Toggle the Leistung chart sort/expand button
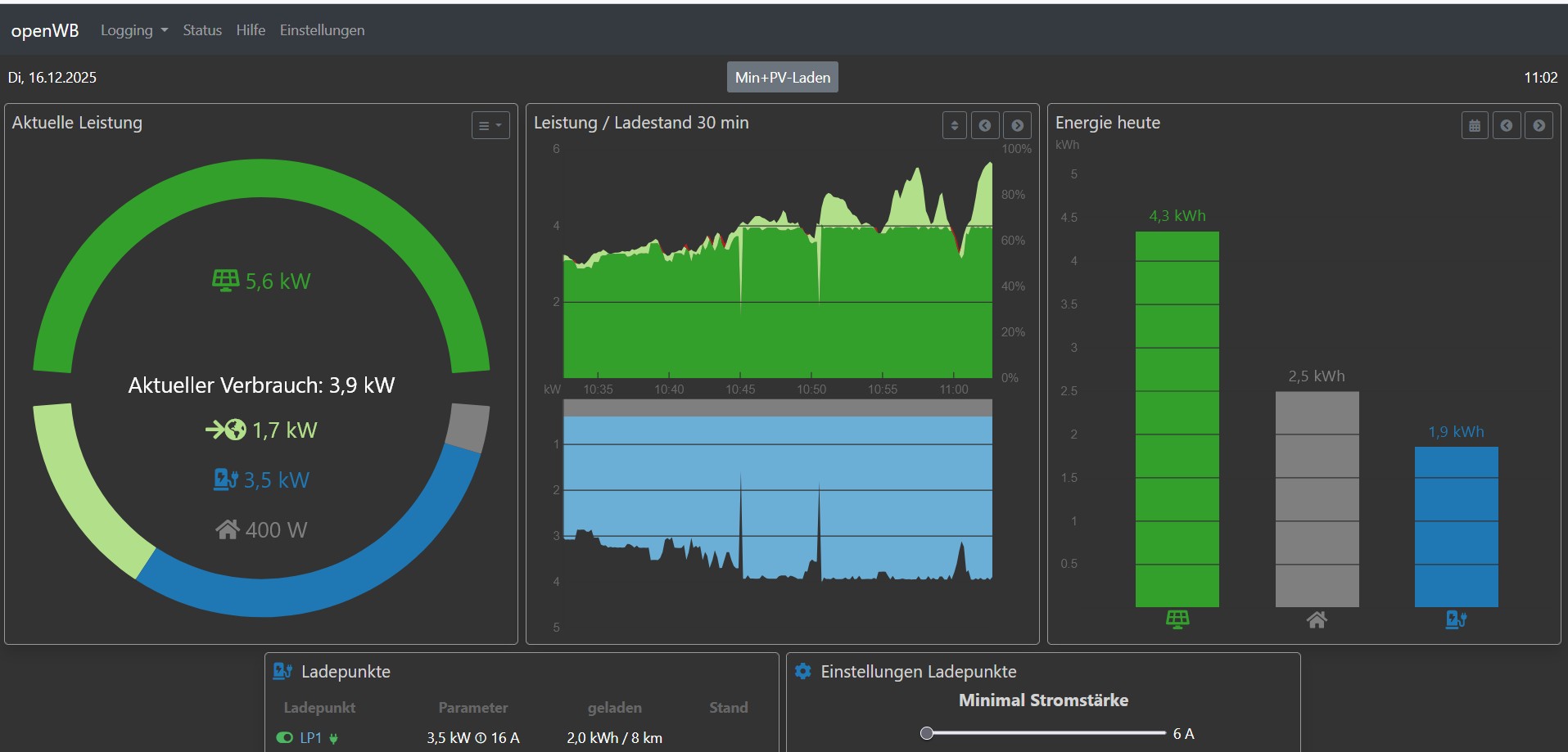This screenshot has width=1568, height=752. tap(954, 125)
